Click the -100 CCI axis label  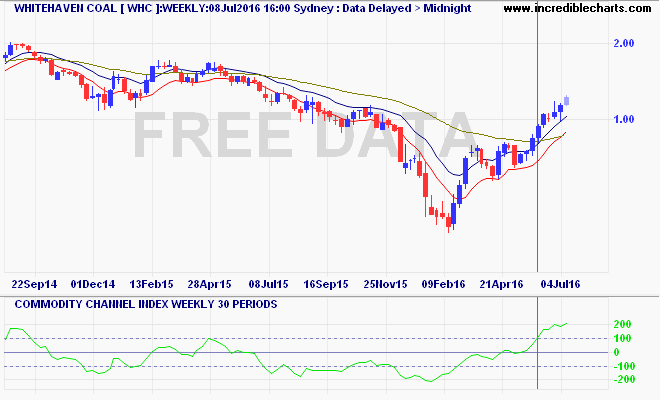pyautogui.click(x=624, y=366)
